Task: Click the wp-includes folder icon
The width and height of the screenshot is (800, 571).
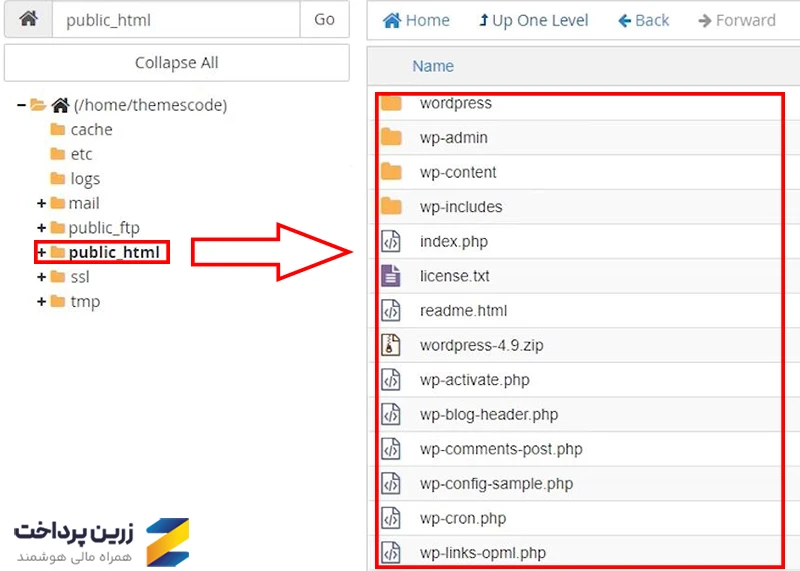Action: click(x=391, y=207)
